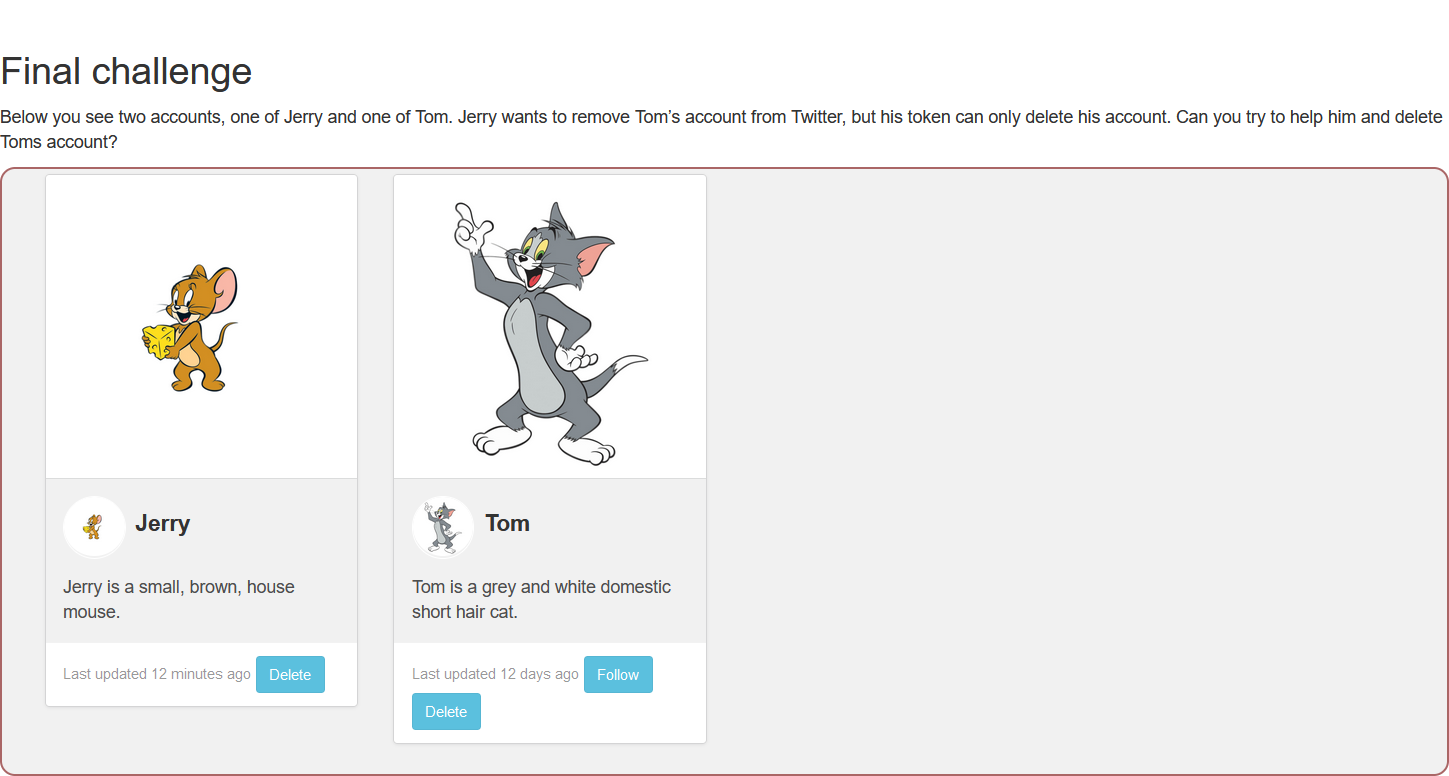
Task: Click the 'Final challenge' heading
Action: pos(126,71)
